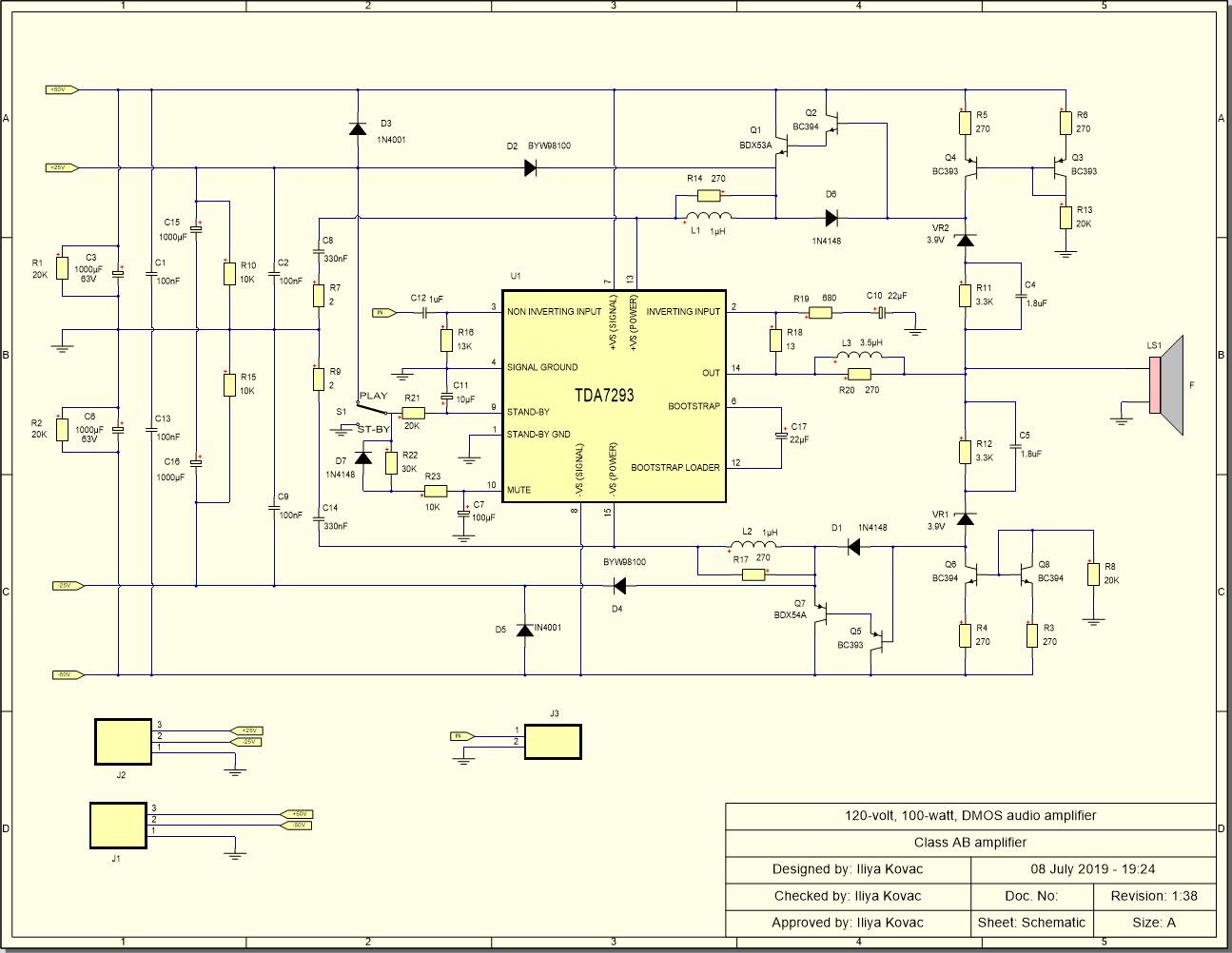Click diode D5 1N4001 symbol

(x=525, y=630)
